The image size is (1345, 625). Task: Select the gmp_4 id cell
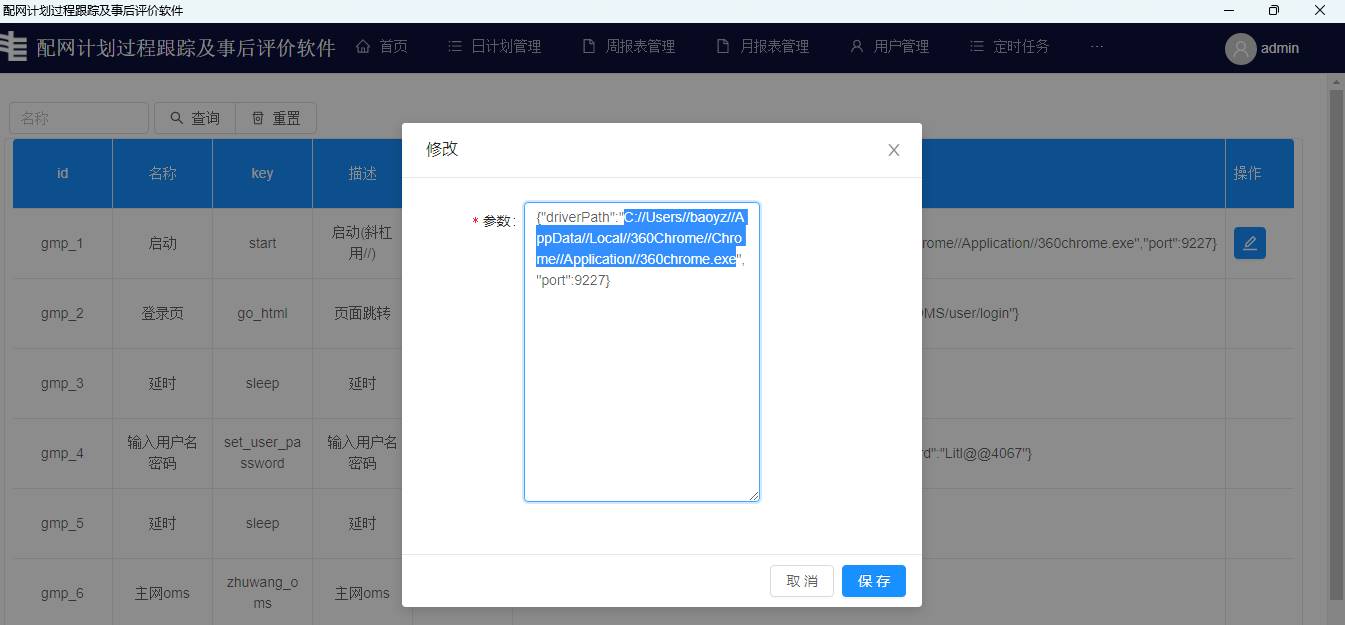(63, 453)
